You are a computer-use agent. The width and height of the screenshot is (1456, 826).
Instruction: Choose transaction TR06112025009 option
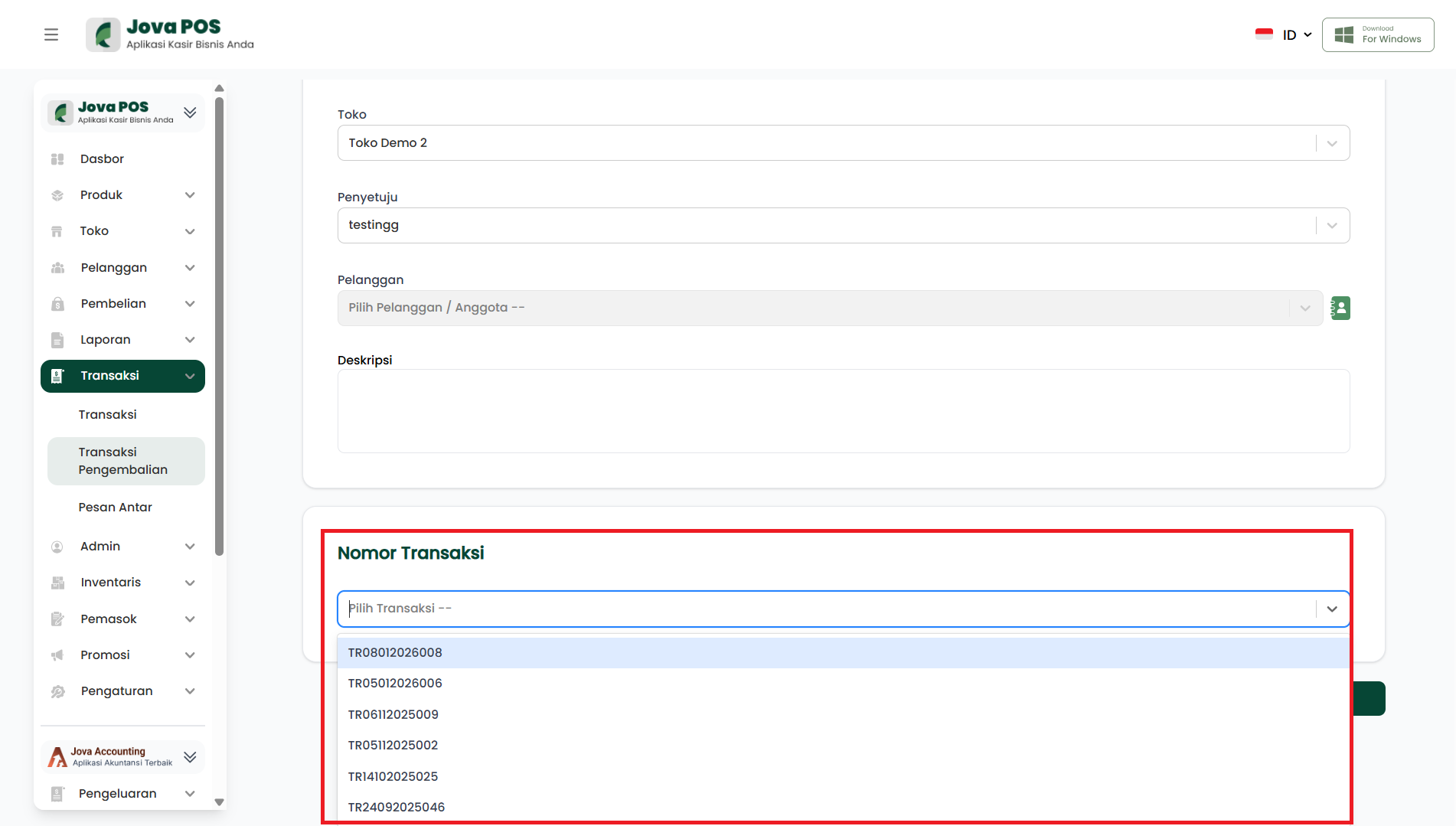(x=393, y=714)
